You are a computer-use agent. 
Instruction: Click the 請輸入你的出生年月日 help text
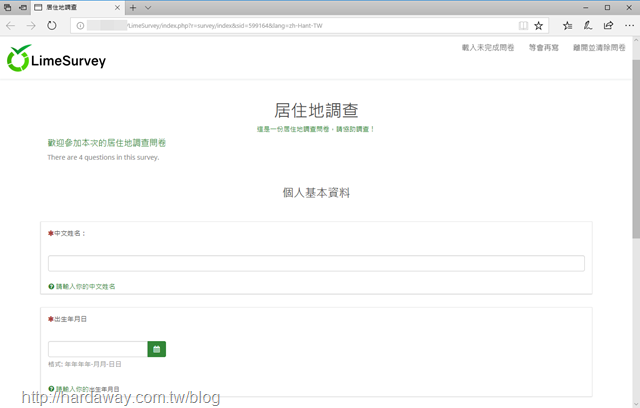(87, 389)
